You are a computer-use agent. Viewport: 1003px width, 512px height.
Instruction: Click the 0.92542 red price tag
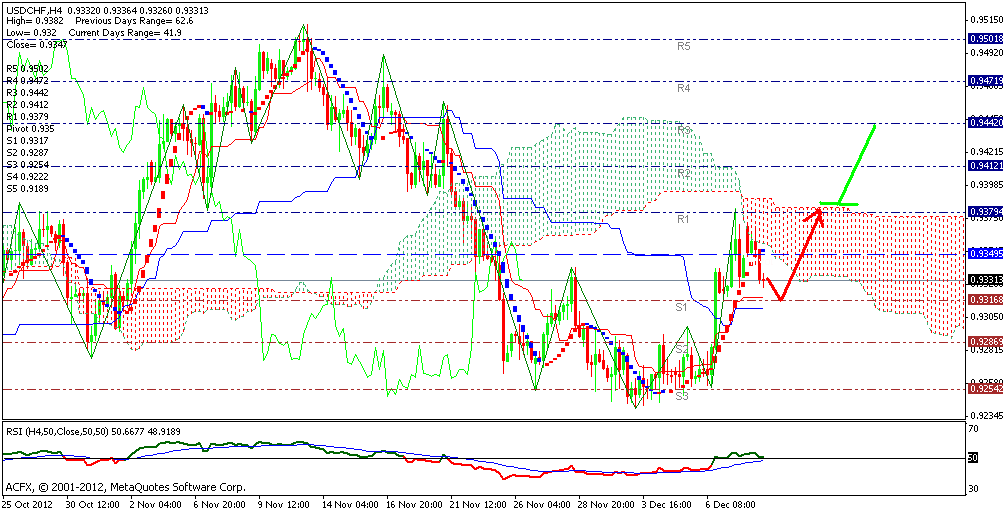coord(983,388)
